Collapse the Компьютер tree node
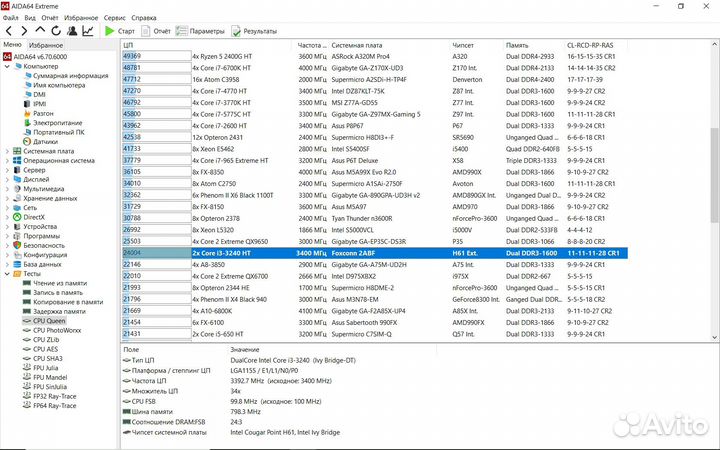This screenshot has width=720, height=450. click(7, 66)
